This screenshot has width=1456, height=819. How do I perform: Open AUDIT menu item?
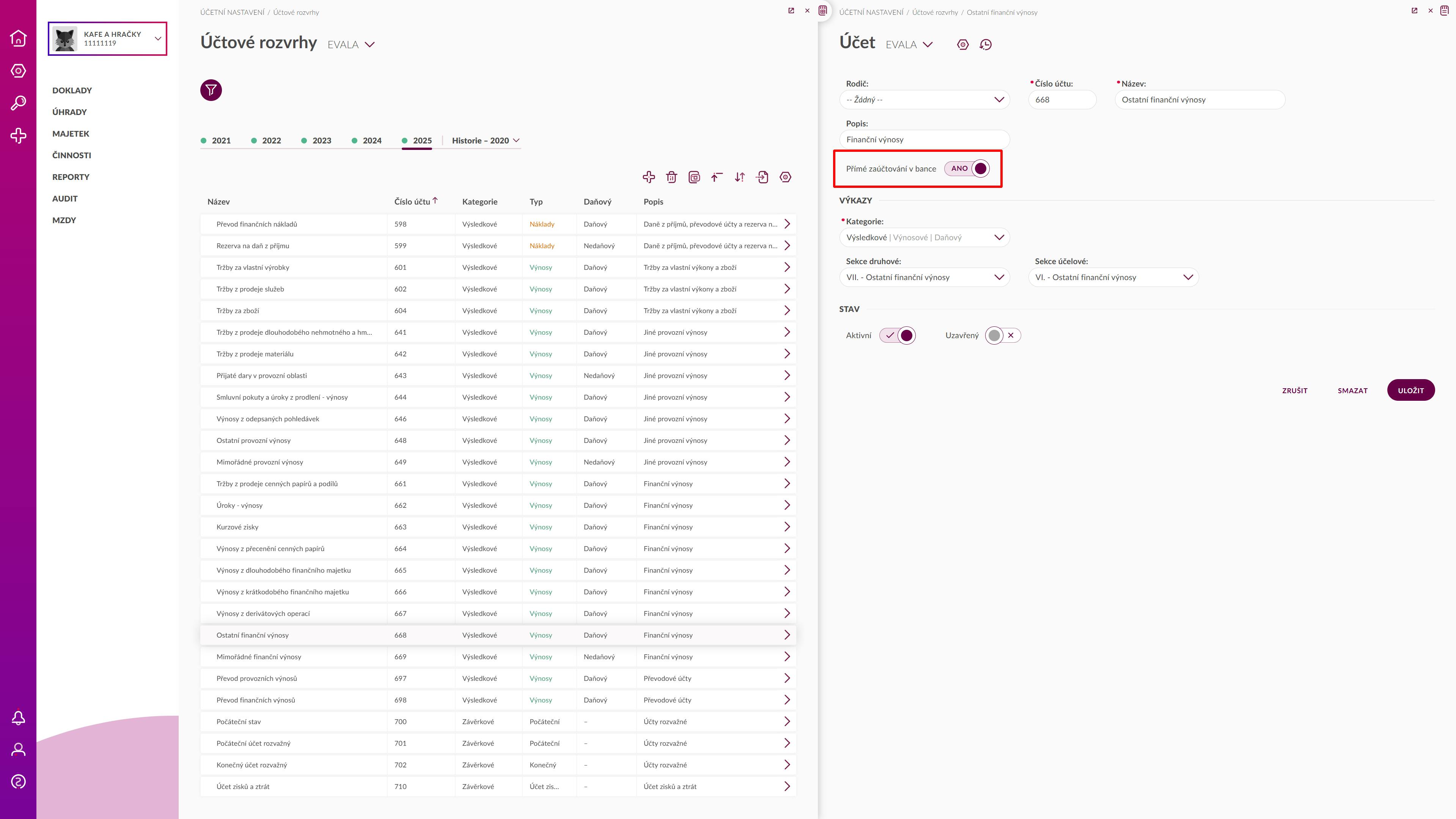(x=65, y=198)
